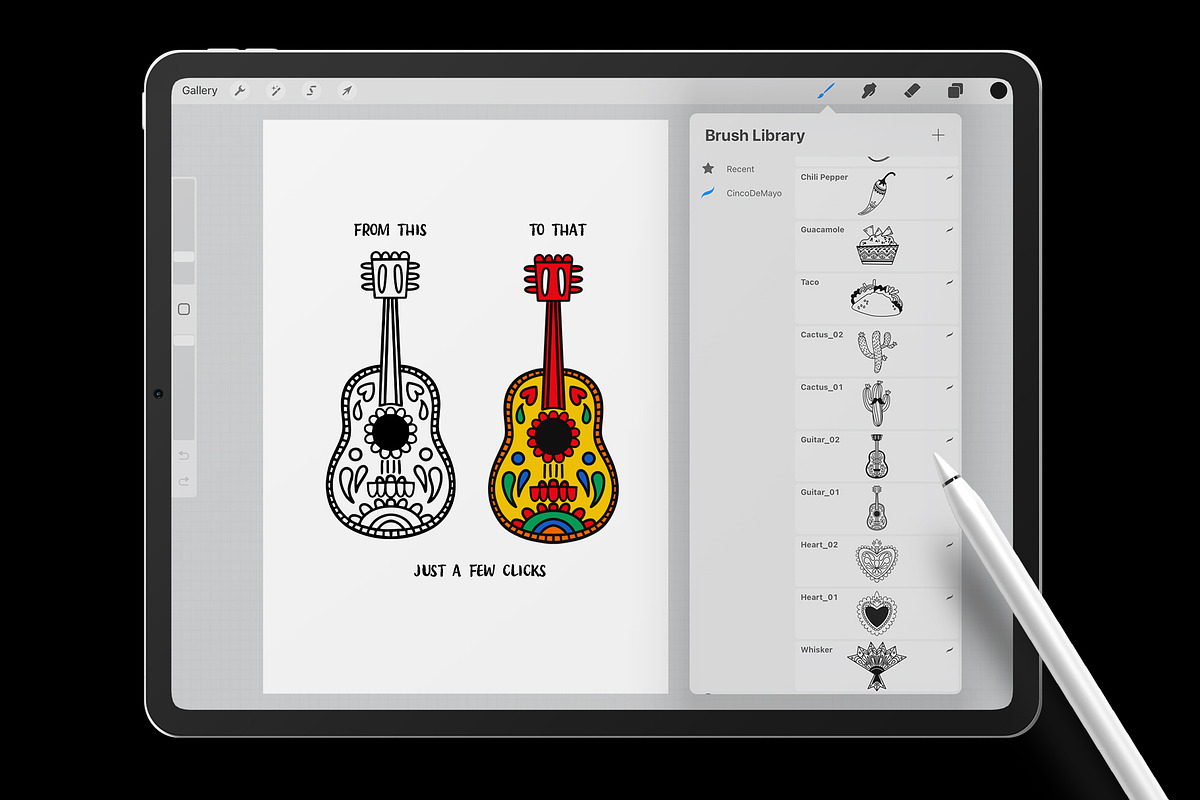
Task: Pick the Cactus_02 brush
Action: pos(877,351)
